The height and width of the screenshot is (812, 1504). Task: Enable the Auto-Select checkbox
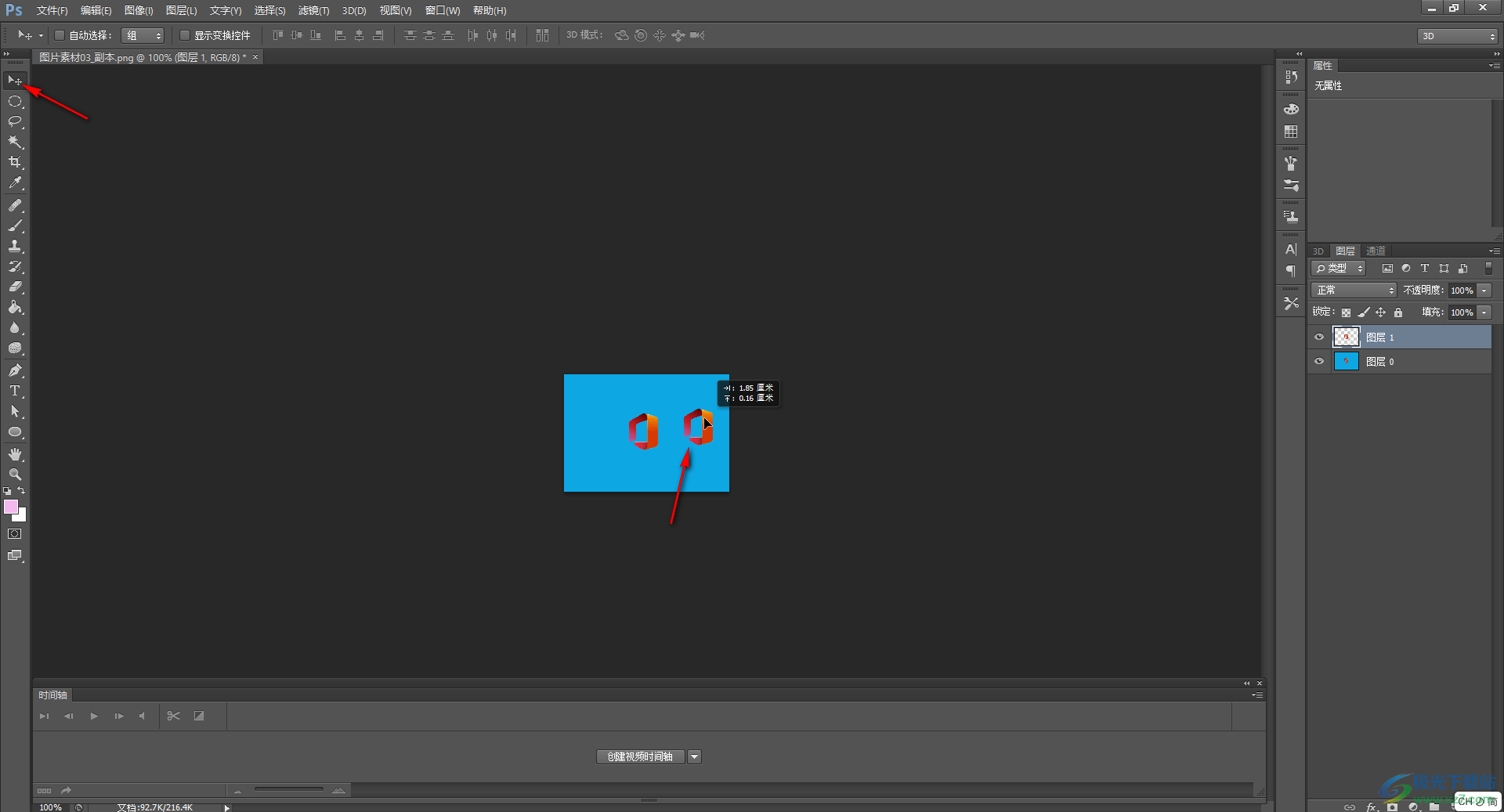click(x=60, y=35)
